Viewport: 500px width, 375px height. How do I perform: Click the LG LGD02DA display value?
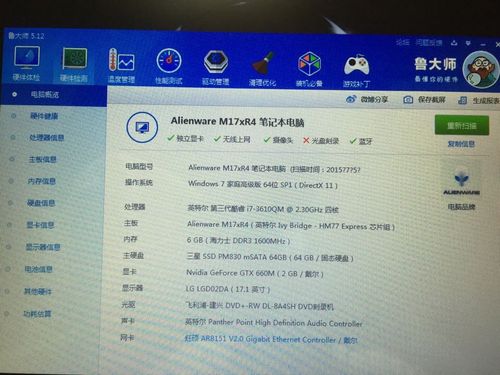click(228, 289)
